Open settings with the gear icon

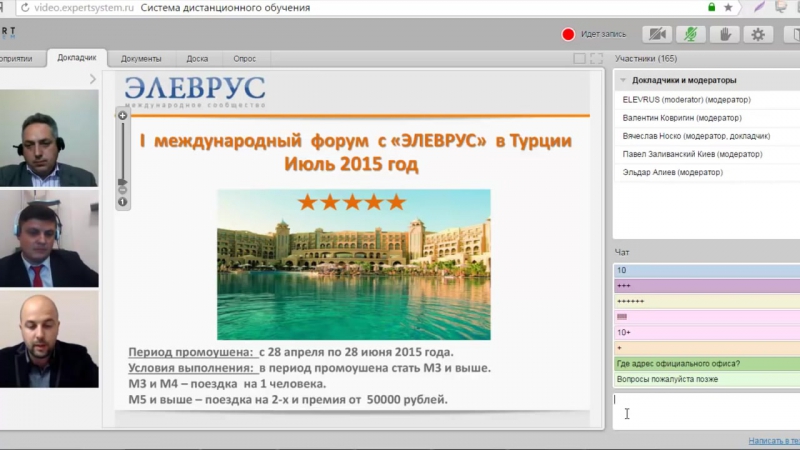click(758, 34)
